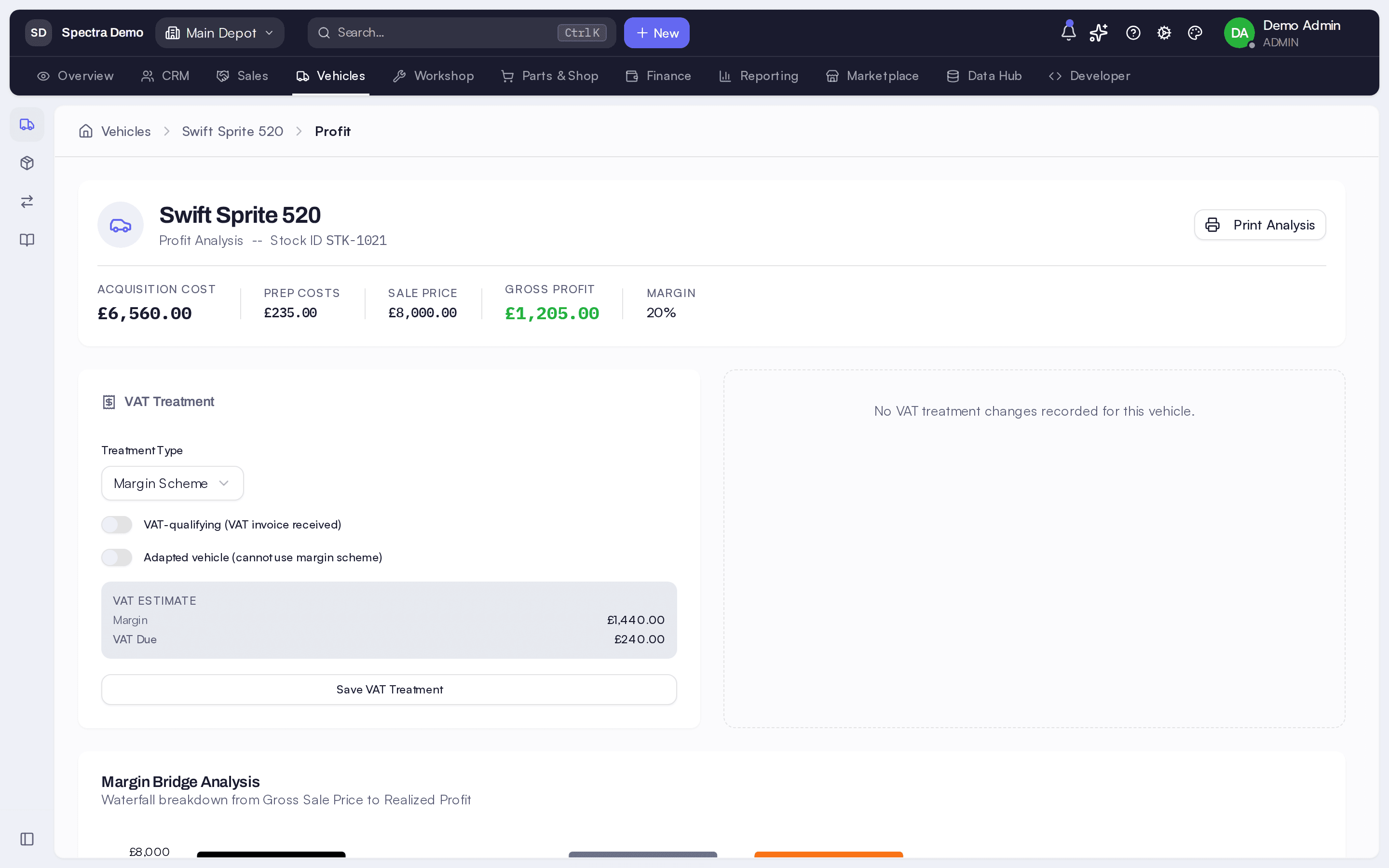
Task: Click the New button
Action: click(x=656, y=33)
